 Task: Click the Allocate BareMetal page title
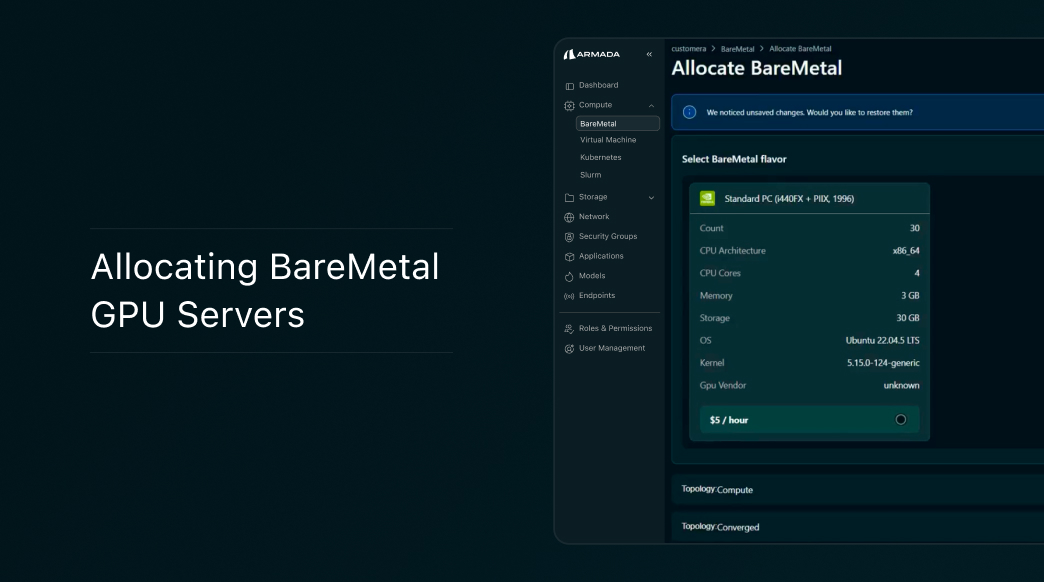point(756,68)
